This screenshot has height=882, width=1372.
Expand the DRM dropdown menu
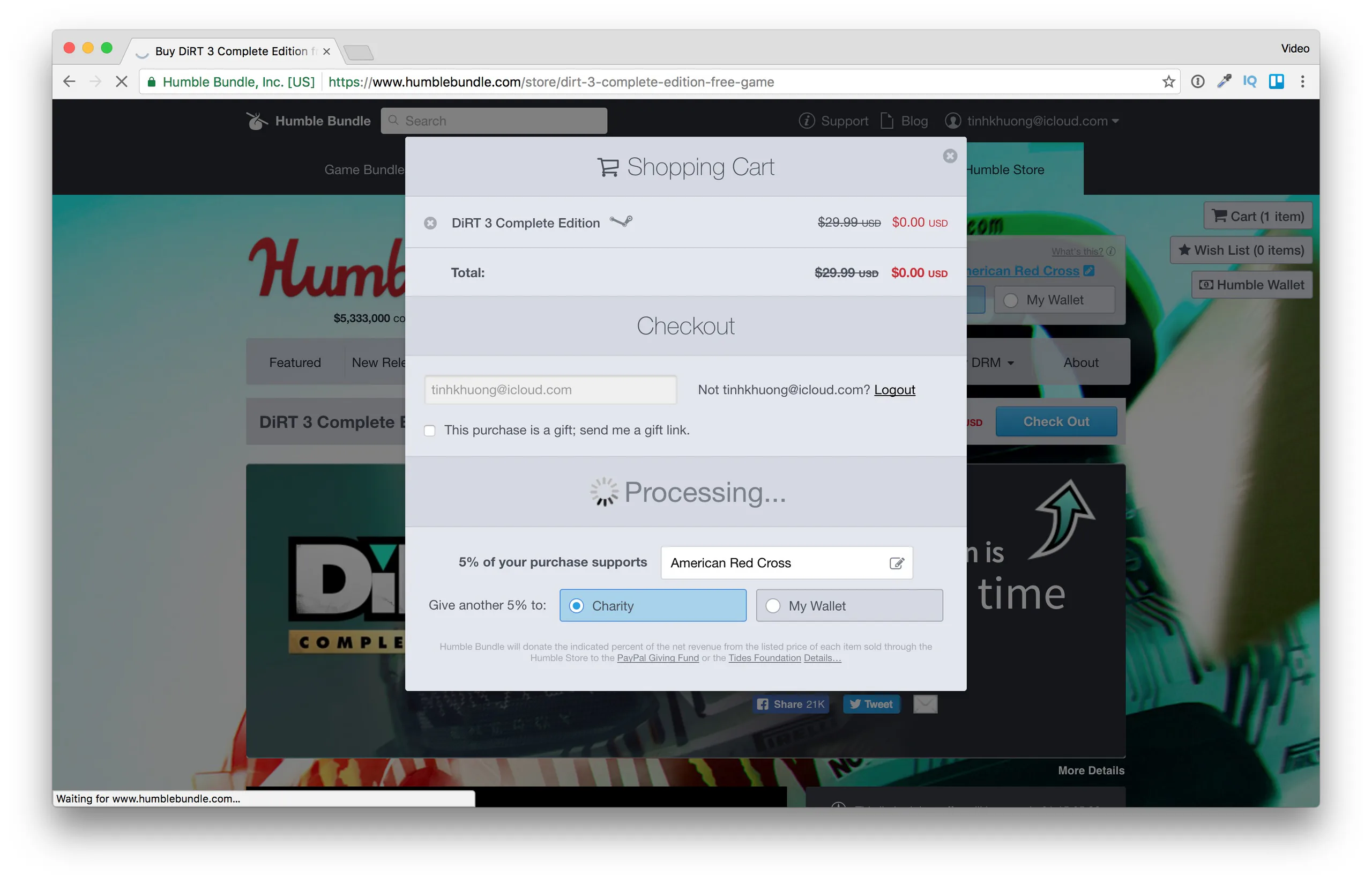pos(993,362)
